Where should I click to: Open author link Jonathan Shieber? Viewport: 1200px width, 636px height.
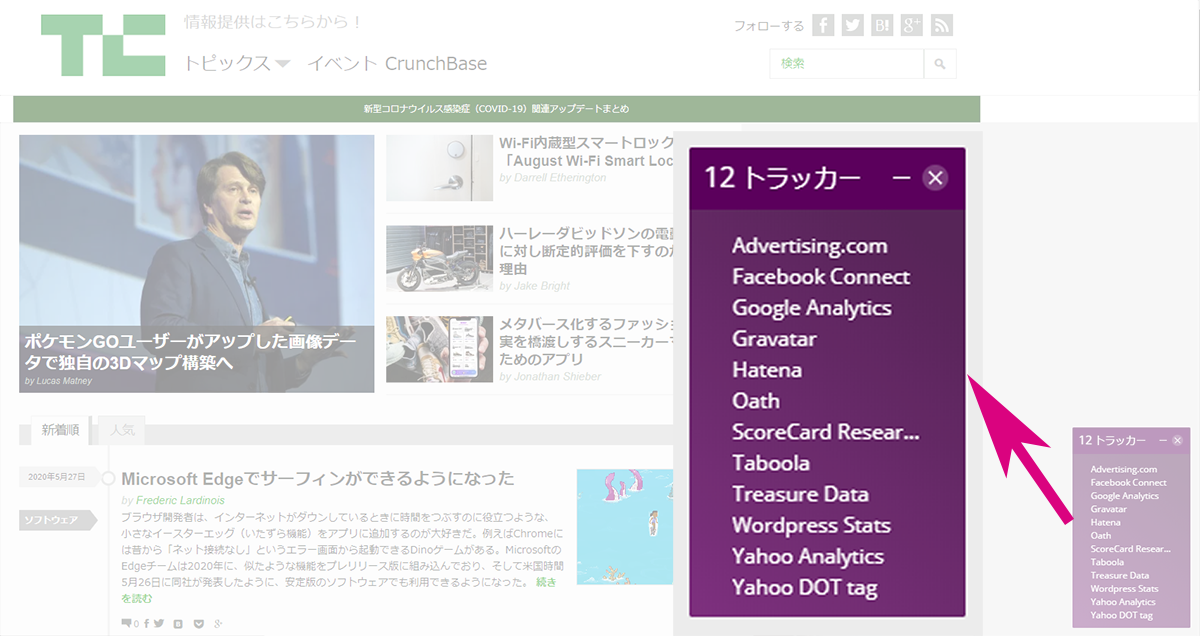coord(557,377)
